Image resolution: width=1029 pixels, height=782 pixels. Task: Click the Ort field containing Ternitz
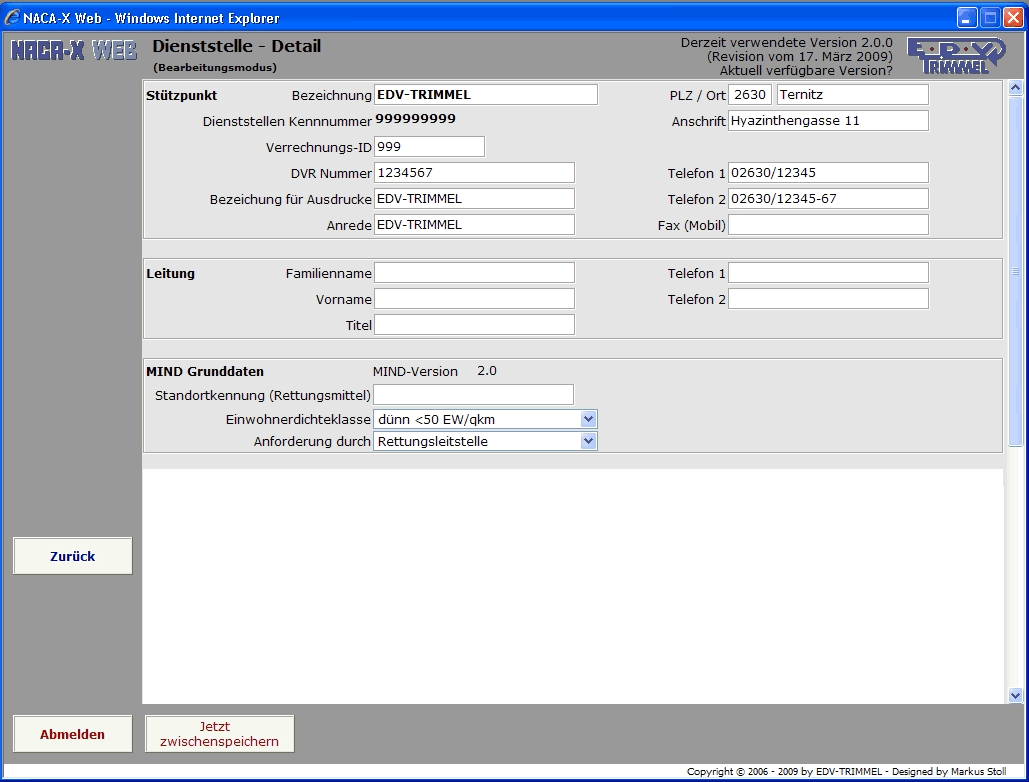pos(852,94)
